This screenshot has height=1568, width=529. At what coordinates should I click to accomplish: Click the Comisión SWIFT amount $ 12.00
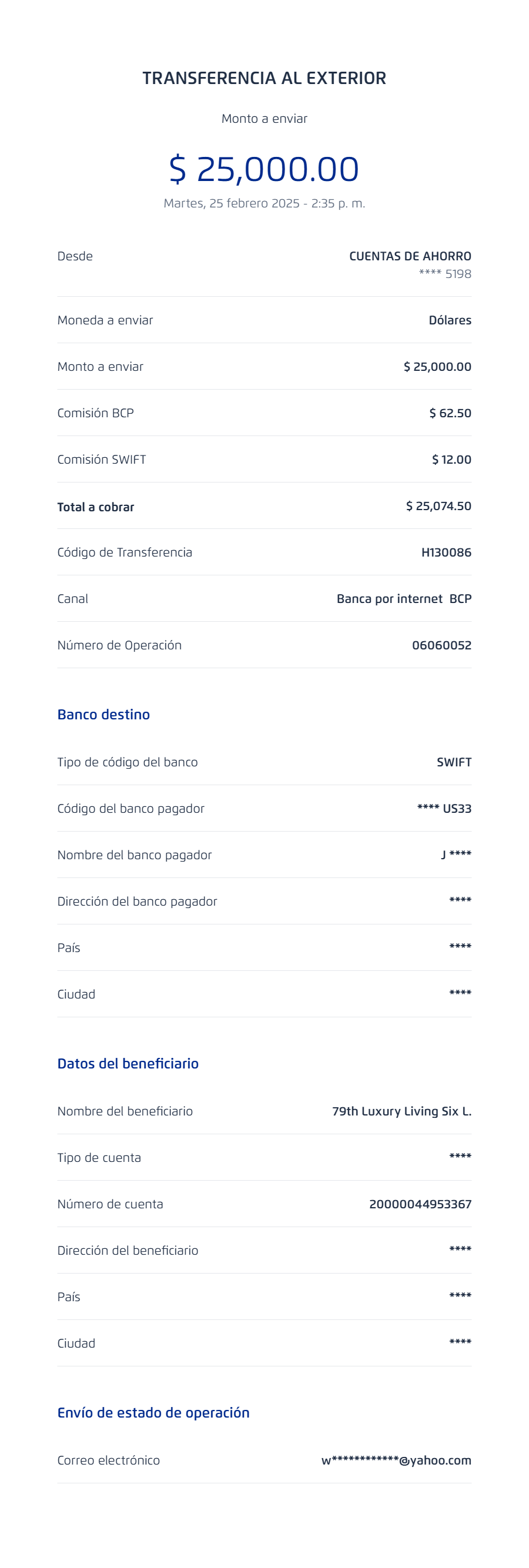click(451, 460)
